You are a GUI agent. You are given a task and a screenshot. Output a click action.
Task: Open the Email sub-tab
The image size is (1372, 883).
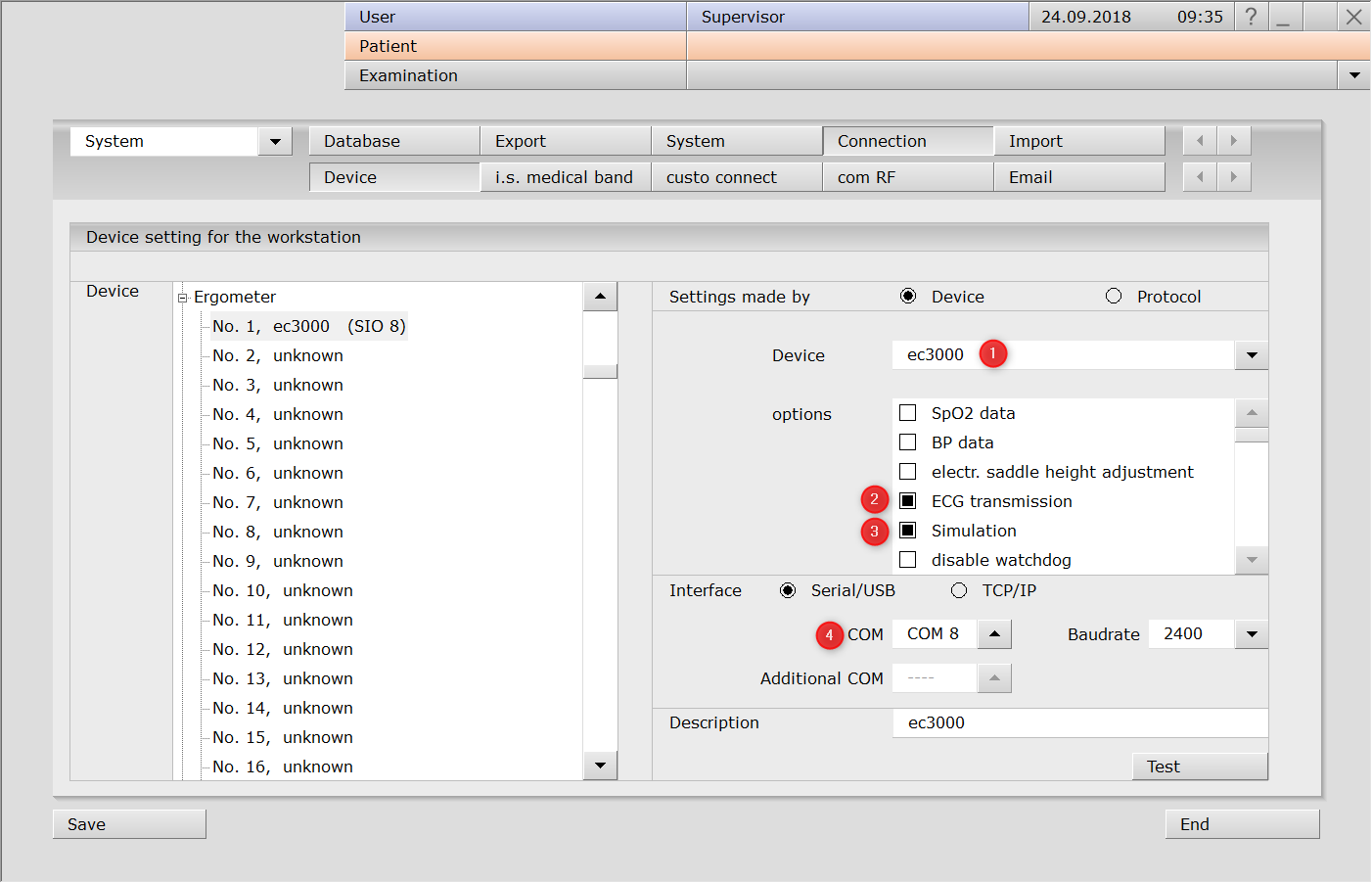click(1079, 177)
